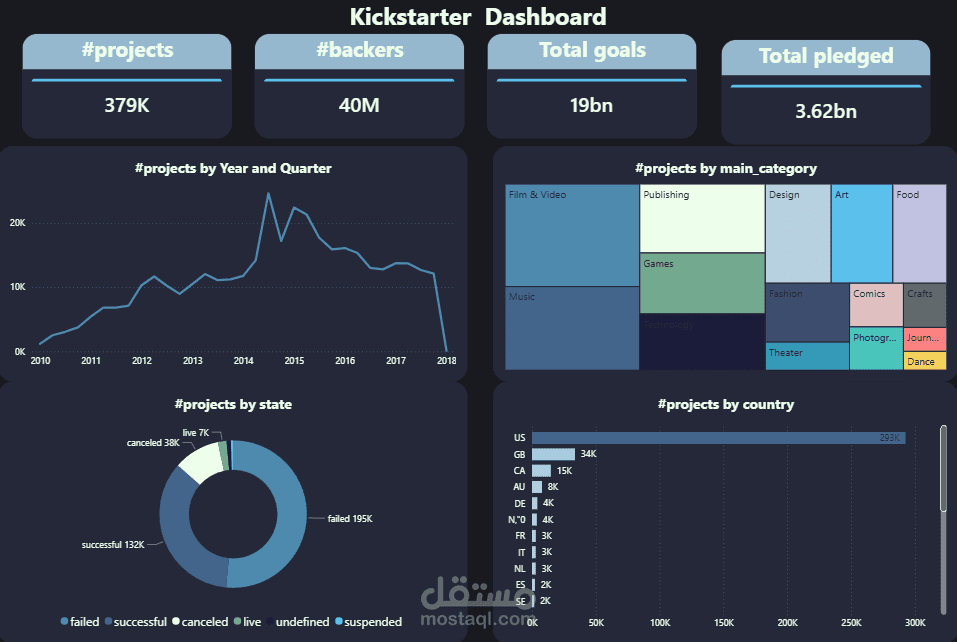Click the #projects by country title
This screenshot has height=642, width=957.
pos(726,405)
